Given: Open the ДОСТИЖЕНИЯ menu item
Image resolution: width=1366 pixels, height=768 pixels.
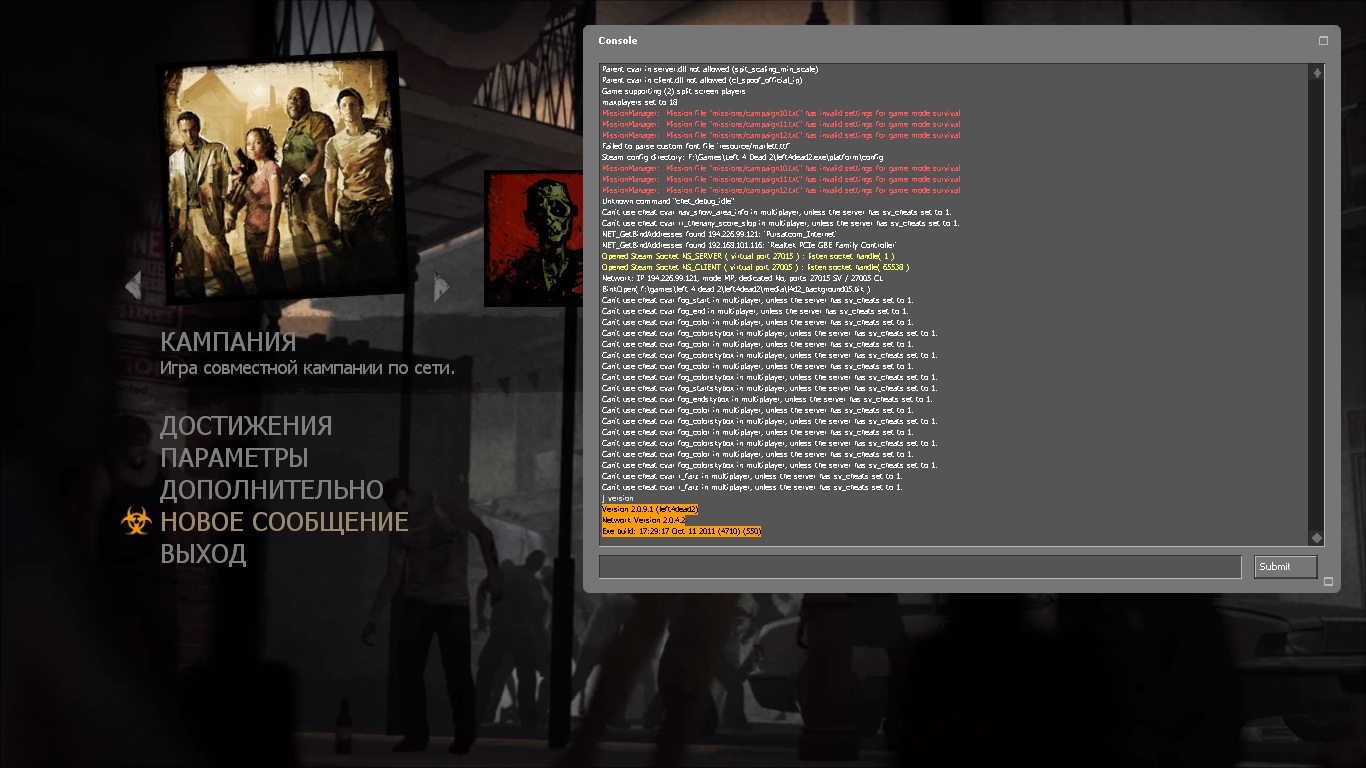Looking at the screenshot, I should point(246,426).
